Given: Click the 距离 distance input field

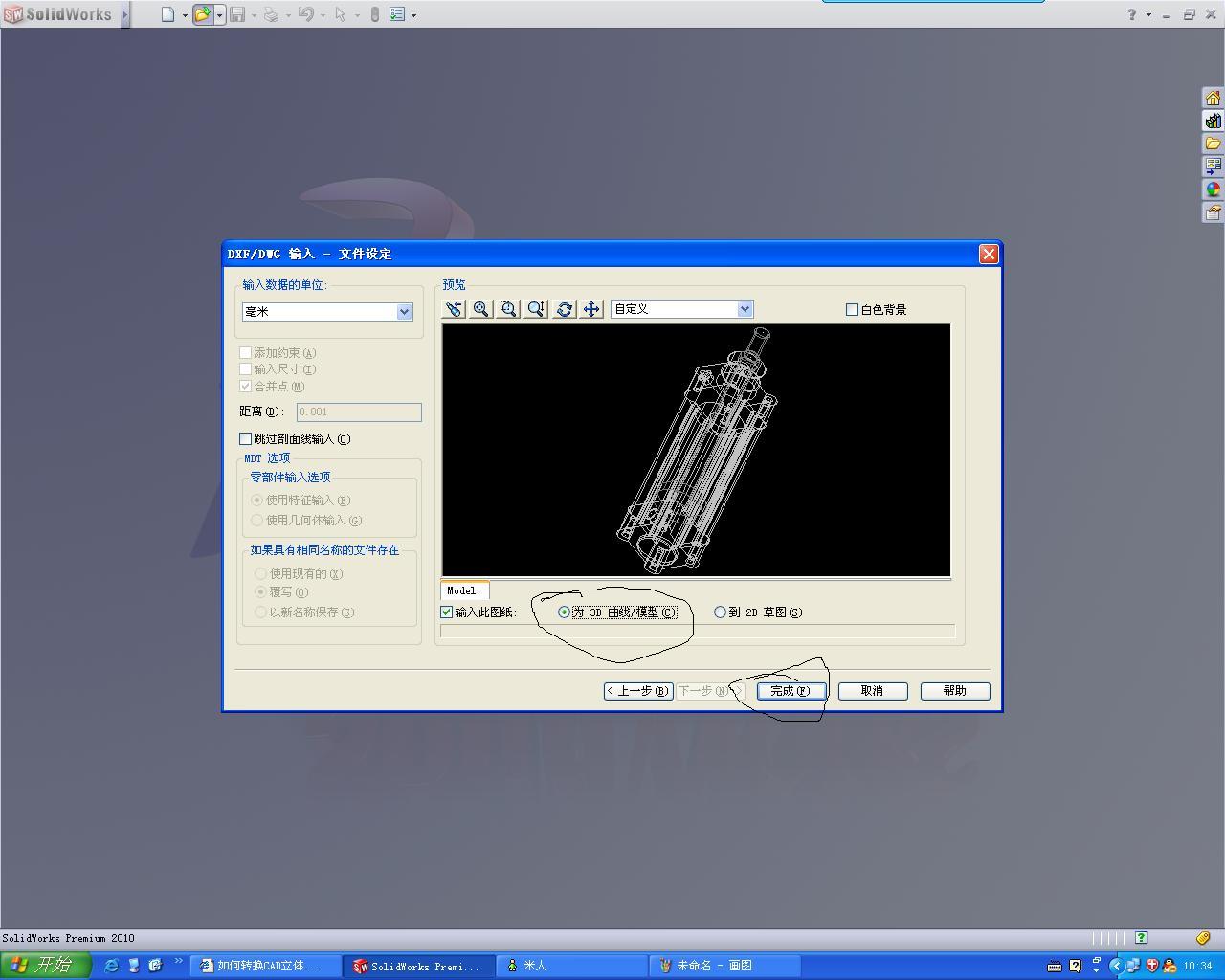Looking at the screenshot, I should (x=359, y=412).
